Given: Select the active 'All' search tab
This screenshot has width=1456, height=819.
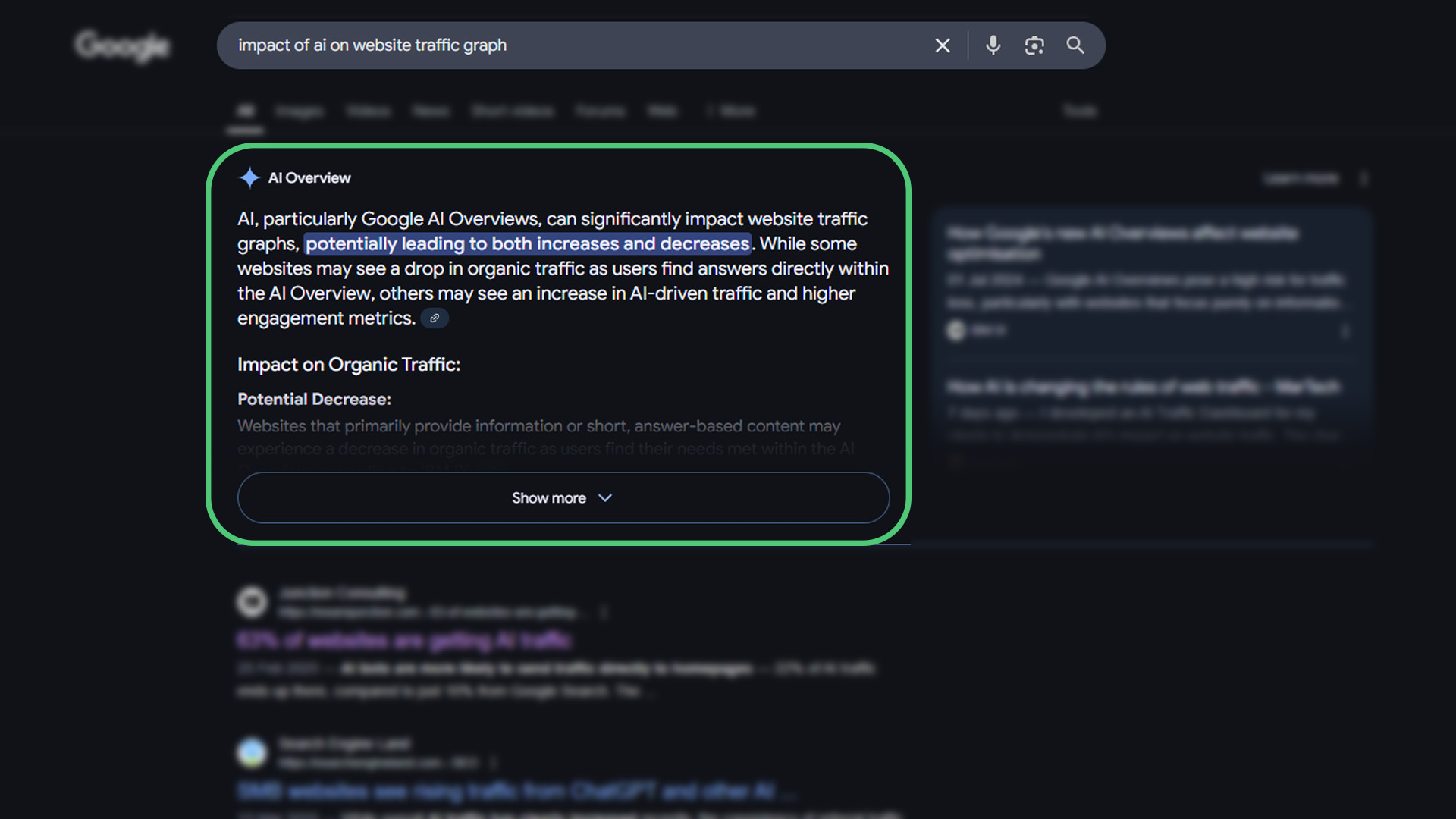Looking at the screenshot, I should (245, 111).
